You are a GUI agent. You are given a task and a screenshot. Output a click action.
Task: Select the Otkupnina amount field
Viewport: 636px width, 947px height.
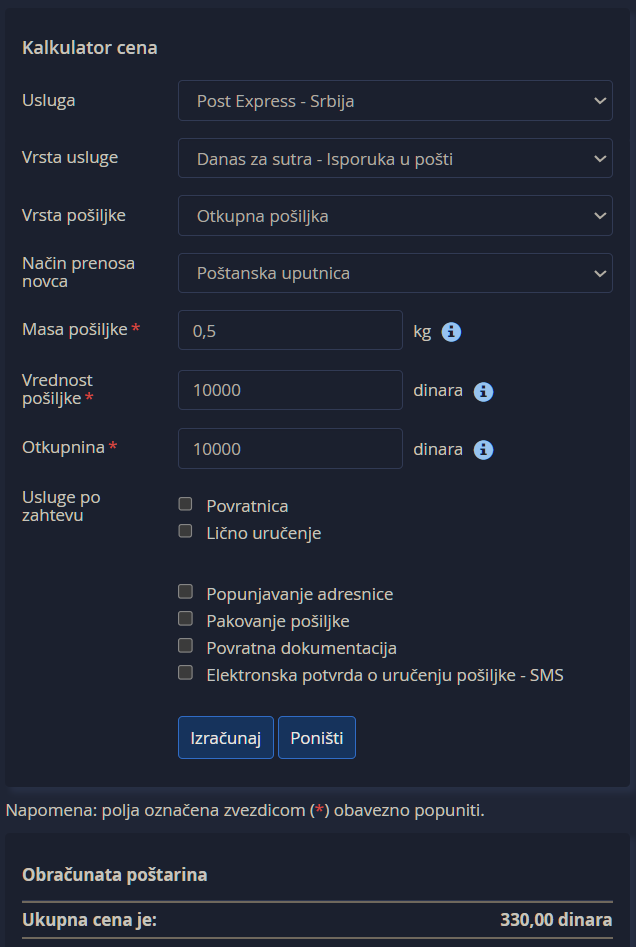click(290, 449)
